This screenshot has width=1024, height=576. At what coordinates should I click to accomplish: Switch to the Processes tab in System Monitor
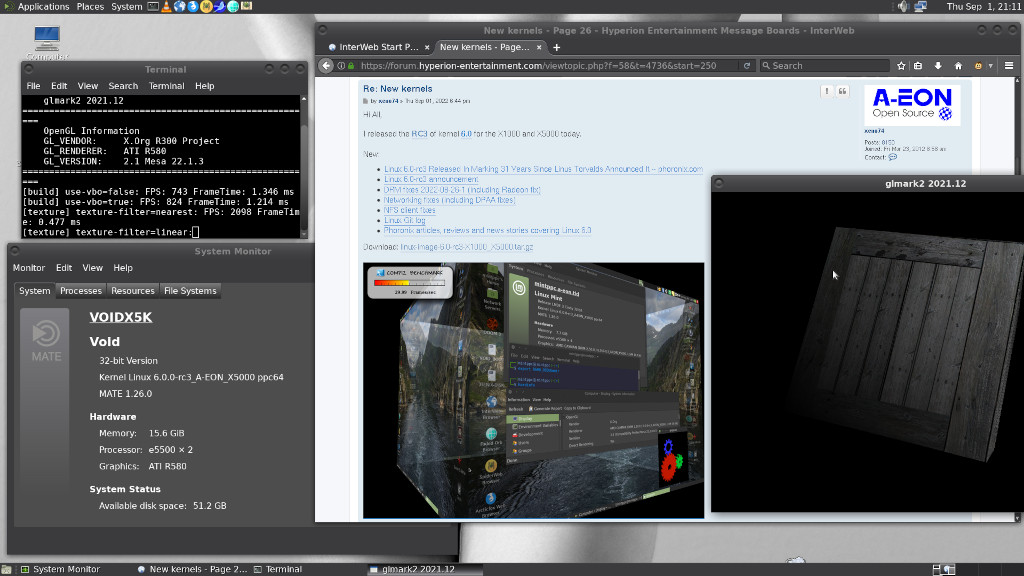click(x=81, y=291)
